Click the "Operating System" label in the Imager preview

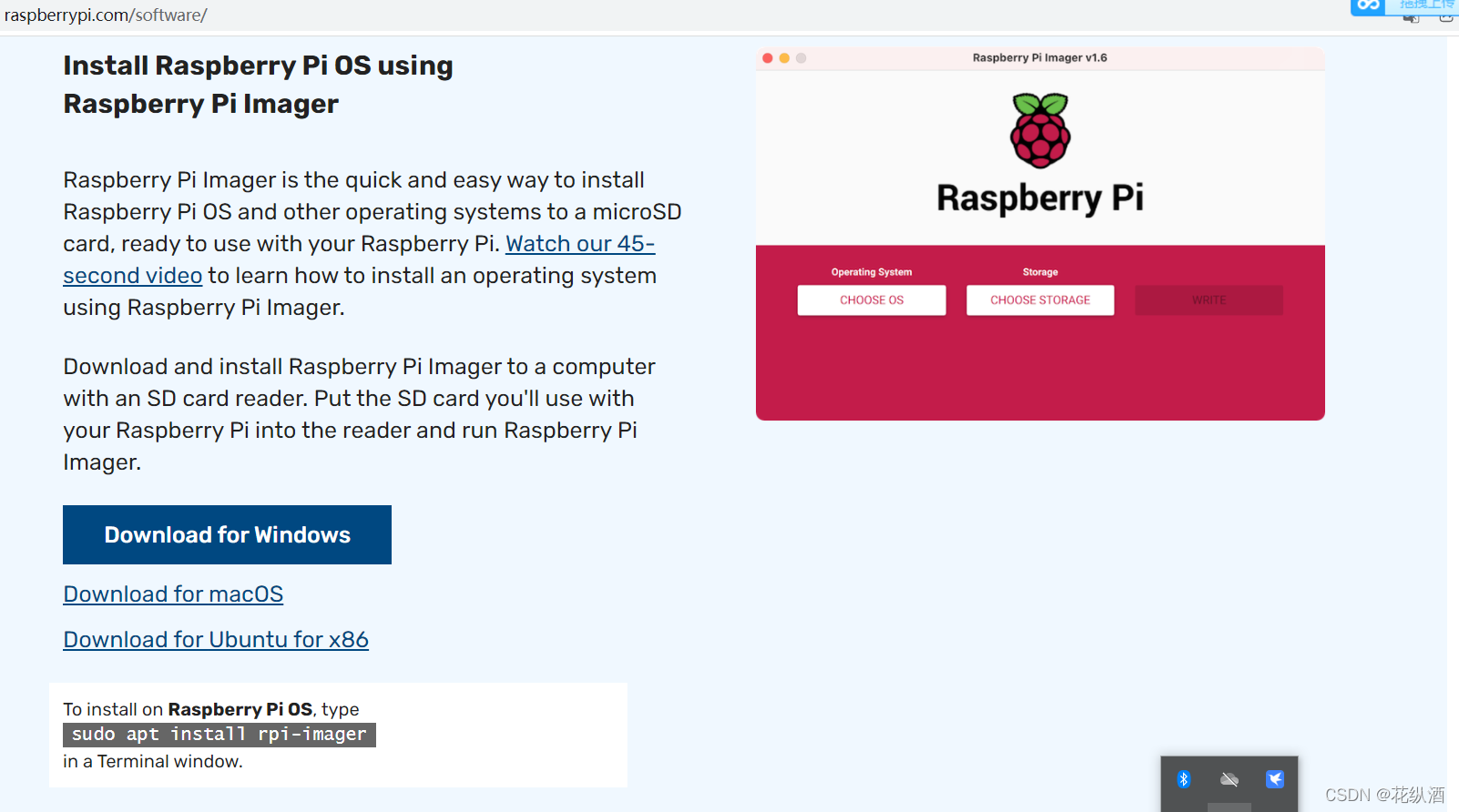[x=872, y=272]
